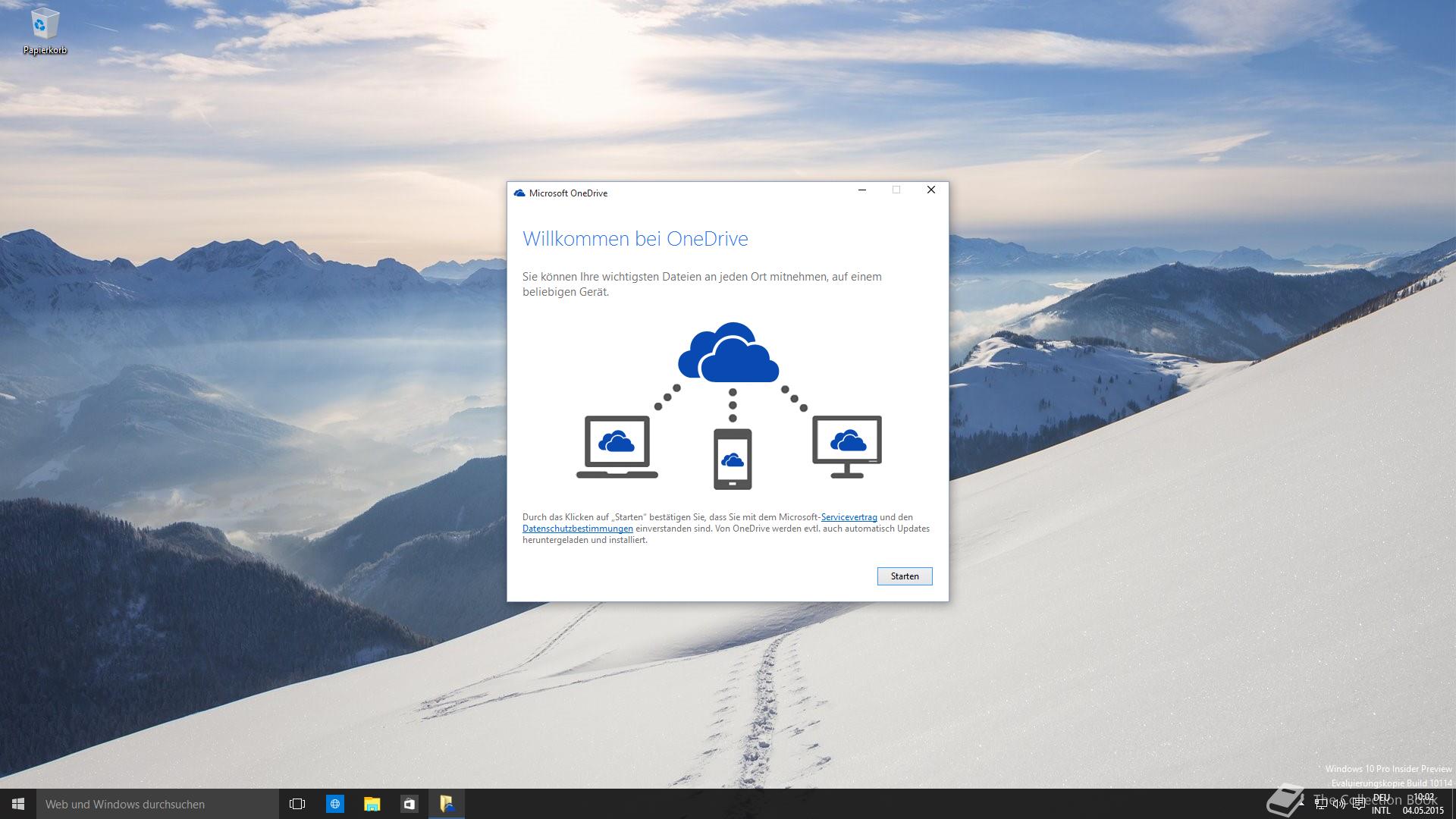The width and height of the screenshot is (1456, 819).
Task: Mute the system volume via the tray speaker icon
Action: (x=1338, y=805)
